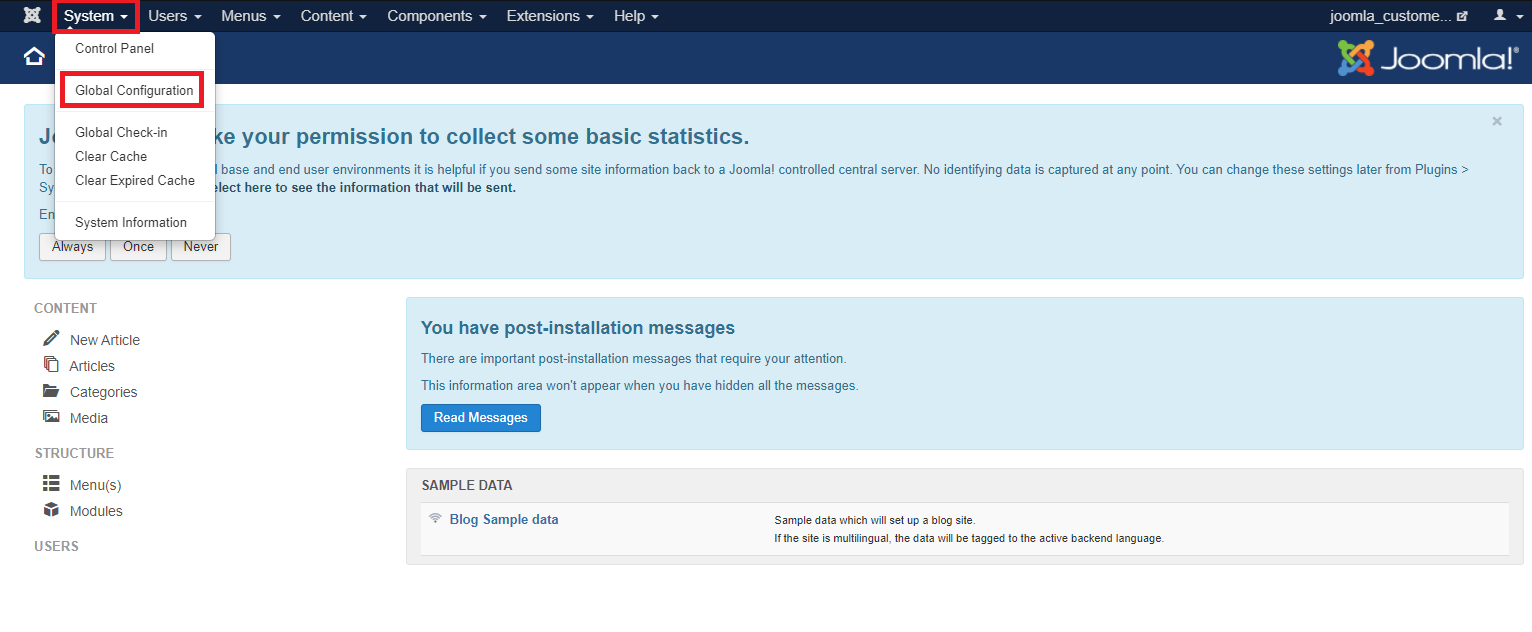Expand the Components dropdown menu
The height and width of the screenshot is (632, 1532).
click(x=436, y=16)
